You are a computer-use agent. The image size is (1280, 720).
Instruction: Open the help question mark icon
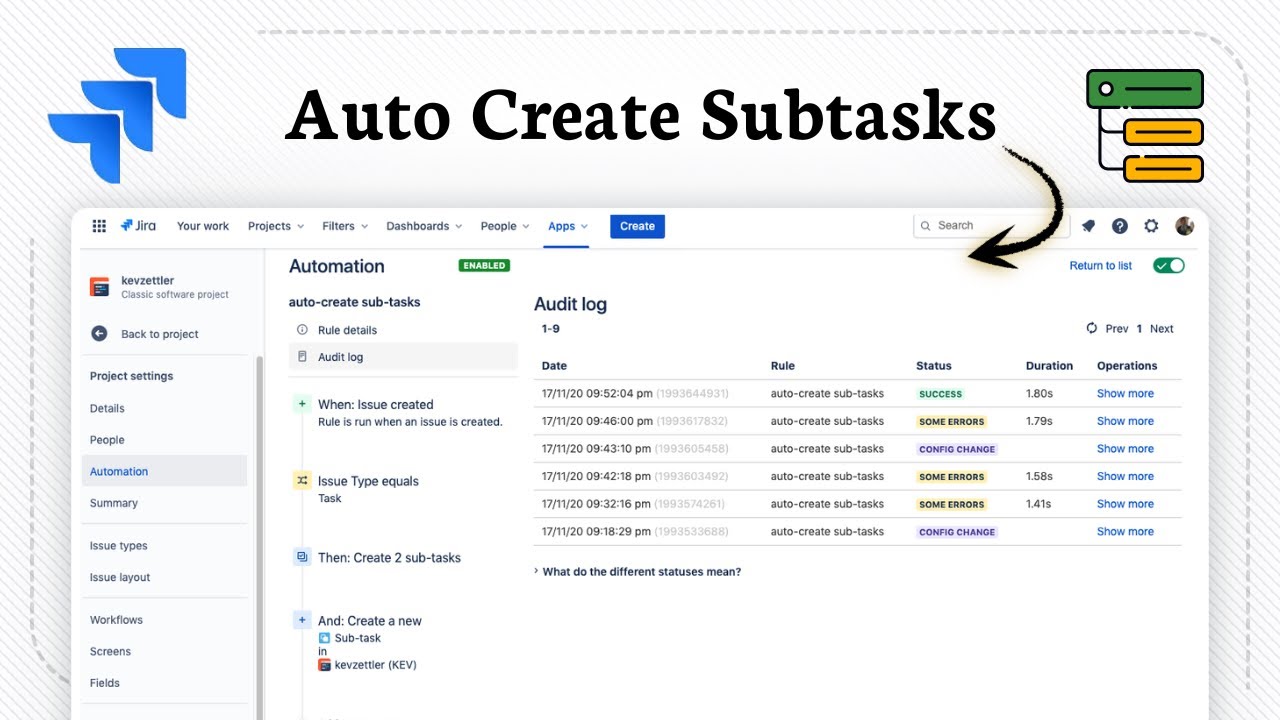[1120, 226]
